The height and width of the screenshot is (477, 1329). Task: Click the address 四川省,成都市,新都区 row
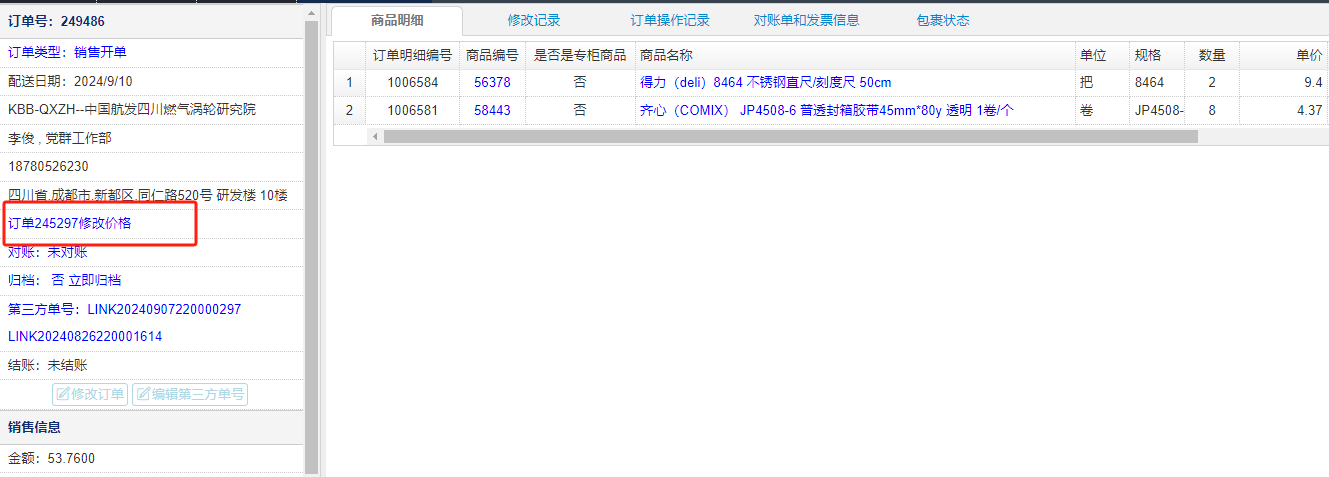click(x=152, y=194)
